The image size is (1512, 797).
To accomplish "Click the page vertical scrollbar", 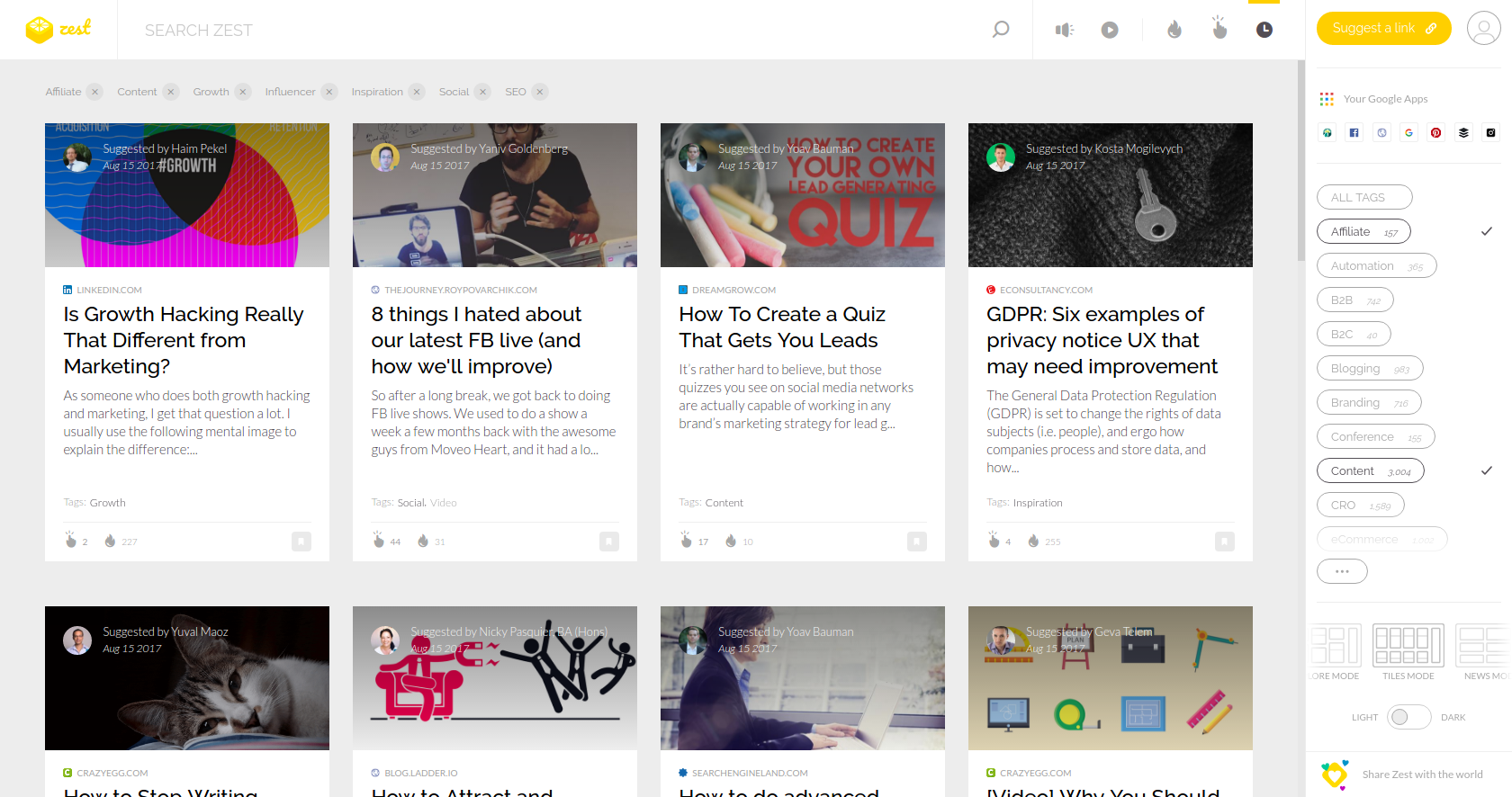I will pos(1300,160).
